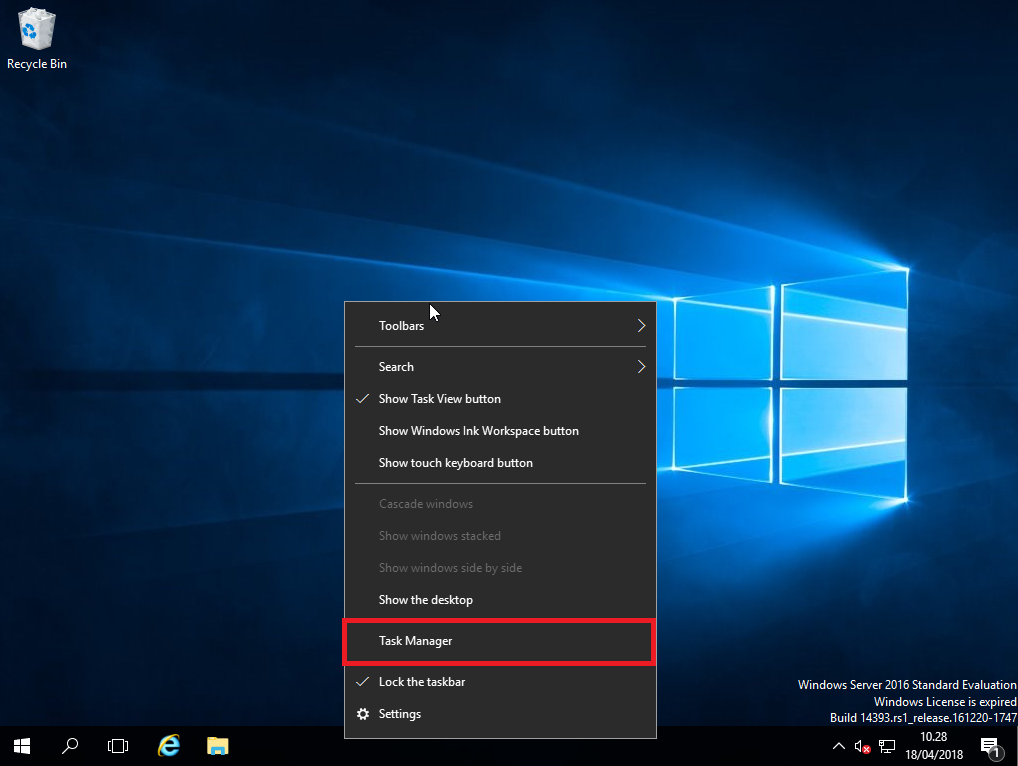Click the clock to view the calendar
Screen dimensions: 1018x766
(933, 746)
